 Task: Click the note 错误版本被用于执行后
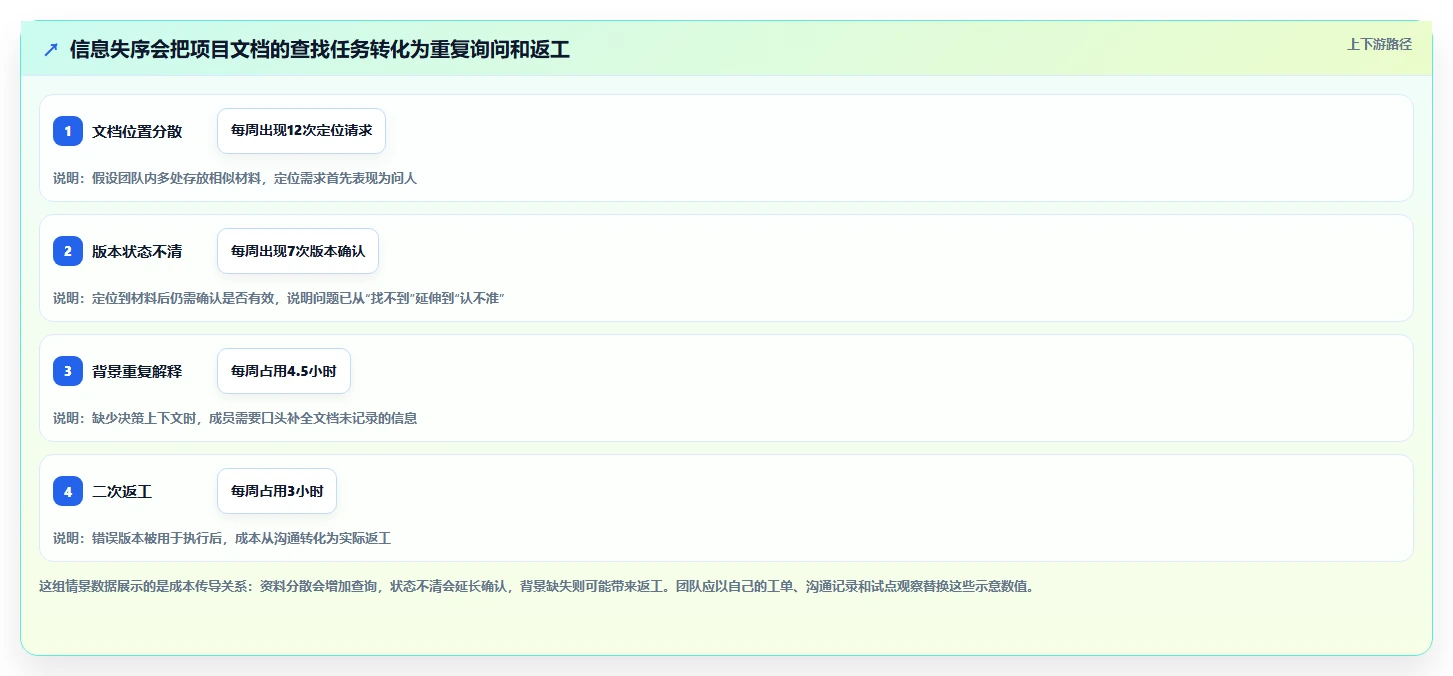(222, 538)
